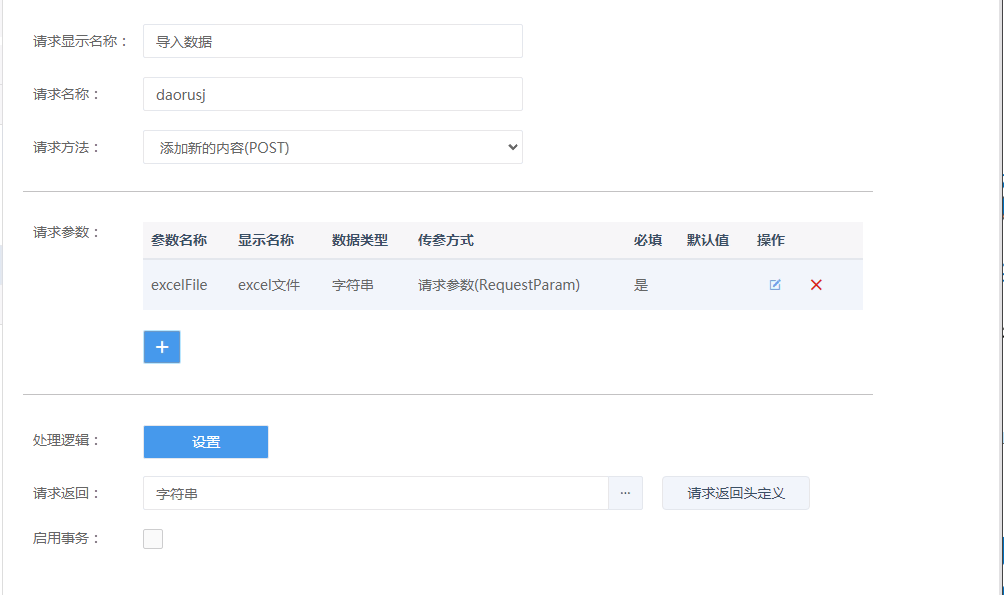Focus the 请求显示名称 field containing 导入数据
Viewport: 1004px width, 595px height.
pos(332,41)
